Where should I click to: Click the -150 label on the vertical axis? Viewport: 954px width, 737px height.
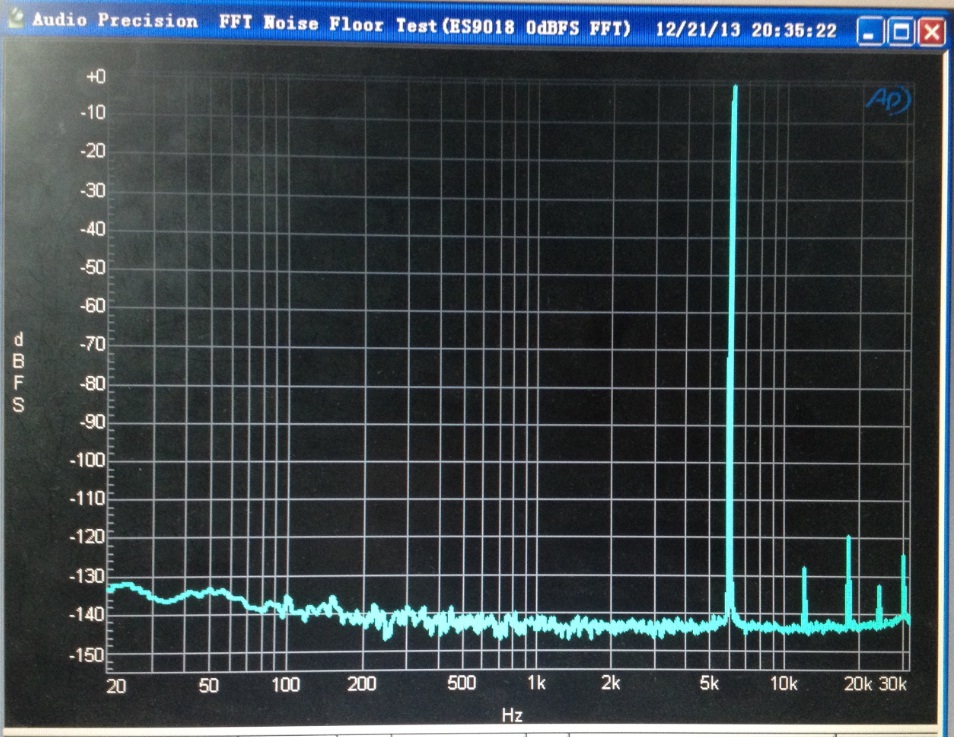click(88, 655)
